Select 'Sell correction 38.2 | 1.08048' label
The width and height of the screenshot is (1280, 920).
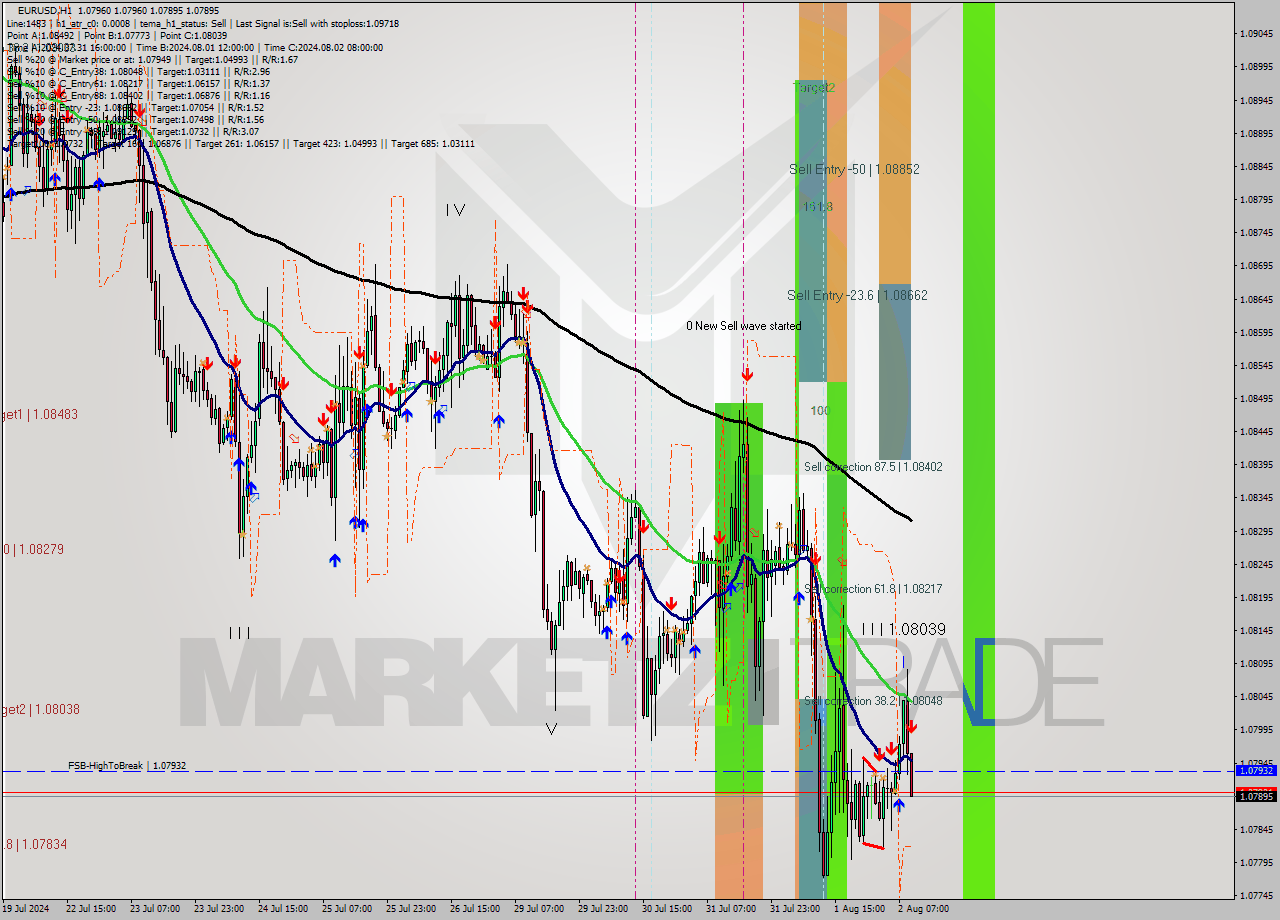tap(873, 701)
